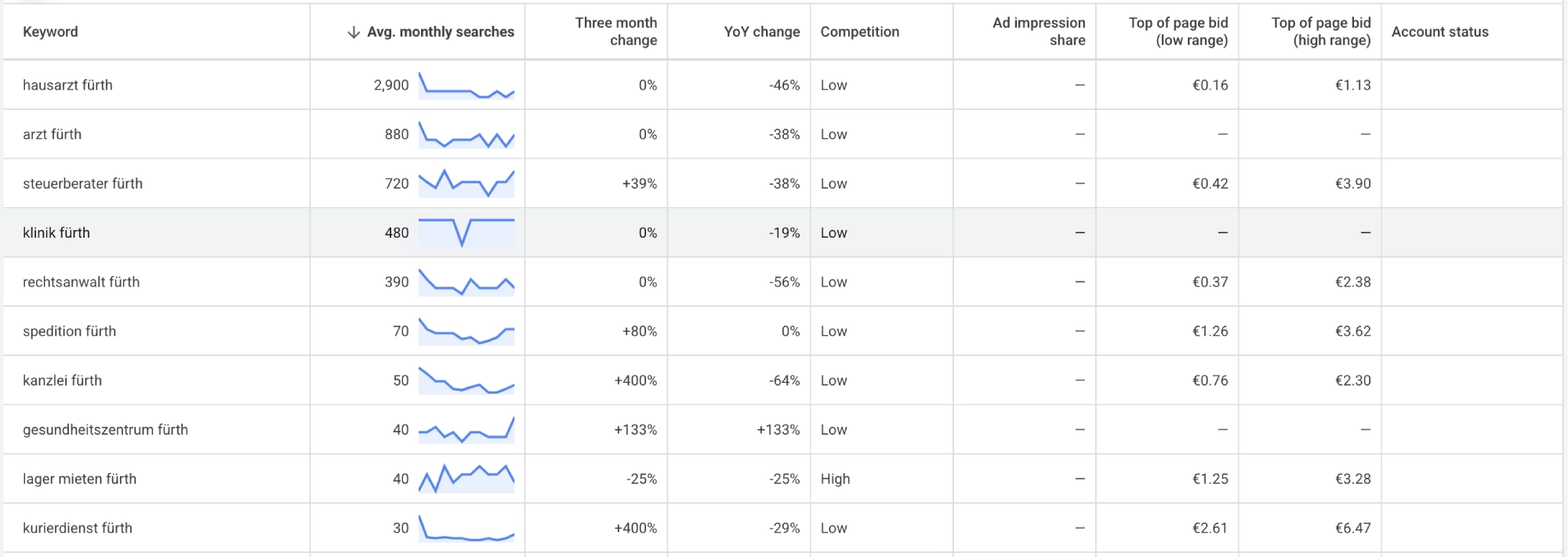
Task: Open the sparkline for lager mieten fürth
Action: pyautogui.click(x=466, y=479)
